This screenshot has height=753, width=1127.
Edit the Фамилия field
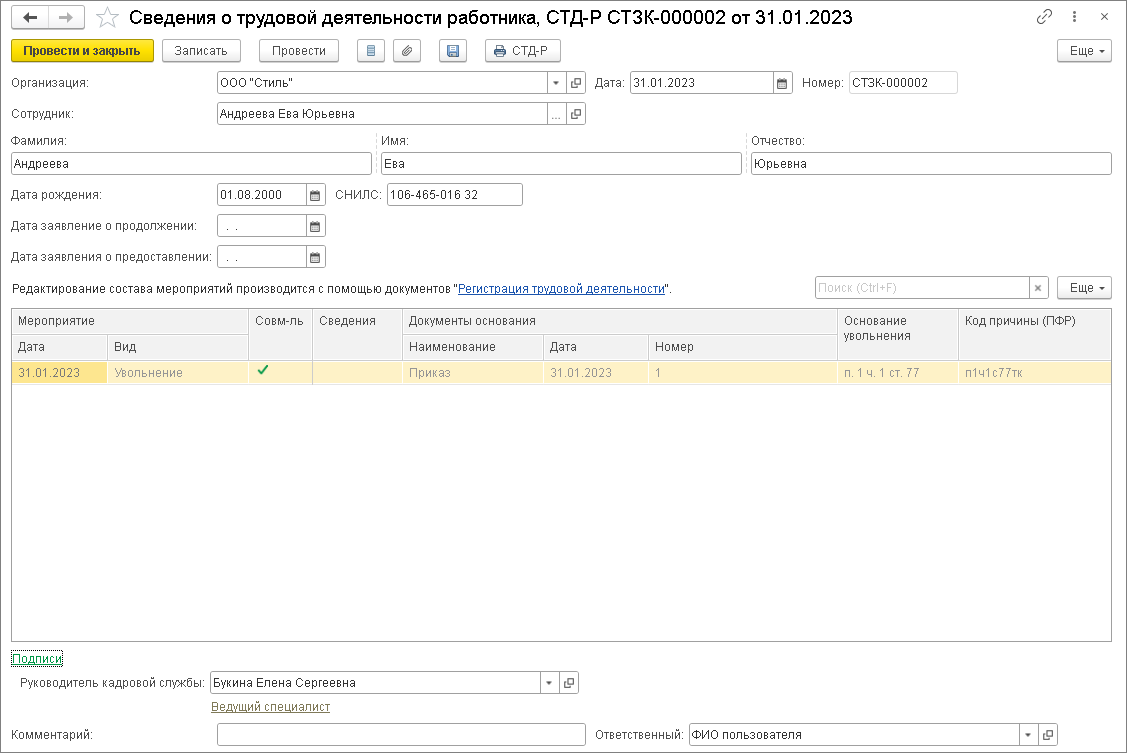click(191, 164)
